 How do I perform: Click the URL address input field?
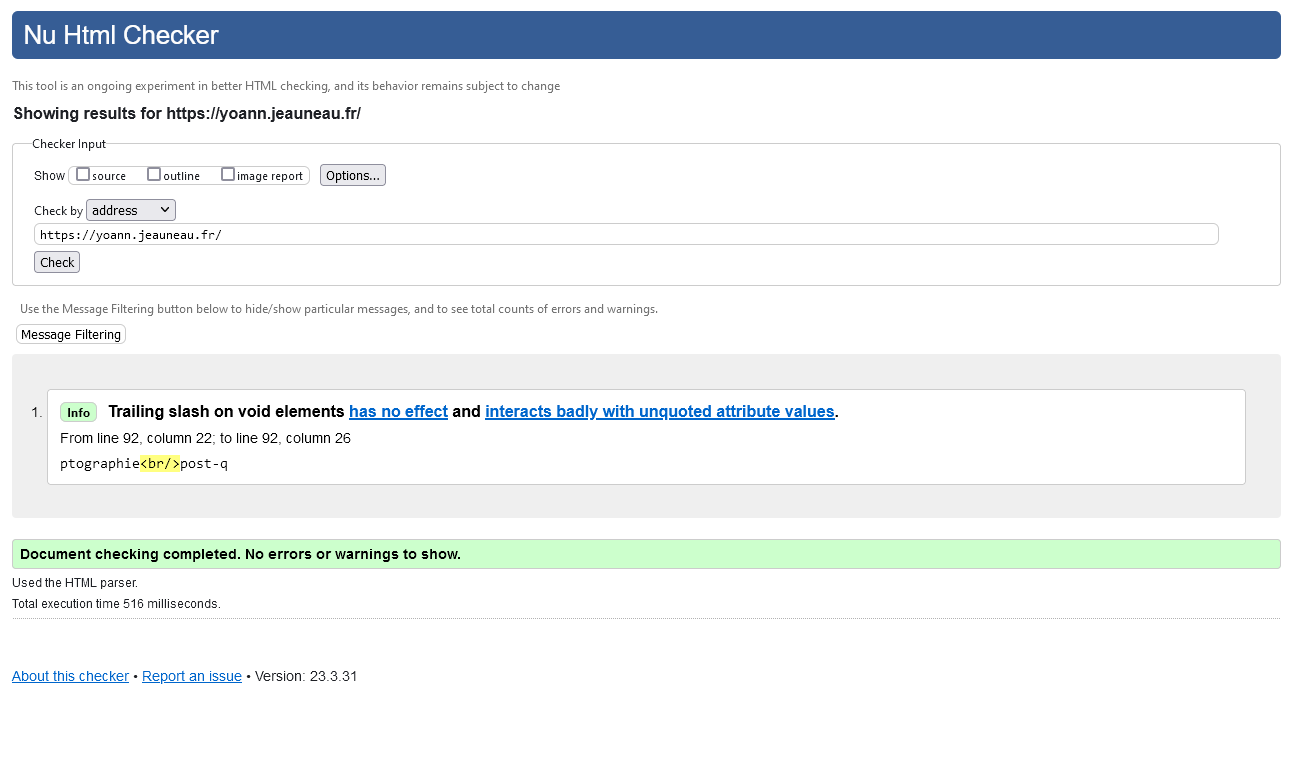626,234
